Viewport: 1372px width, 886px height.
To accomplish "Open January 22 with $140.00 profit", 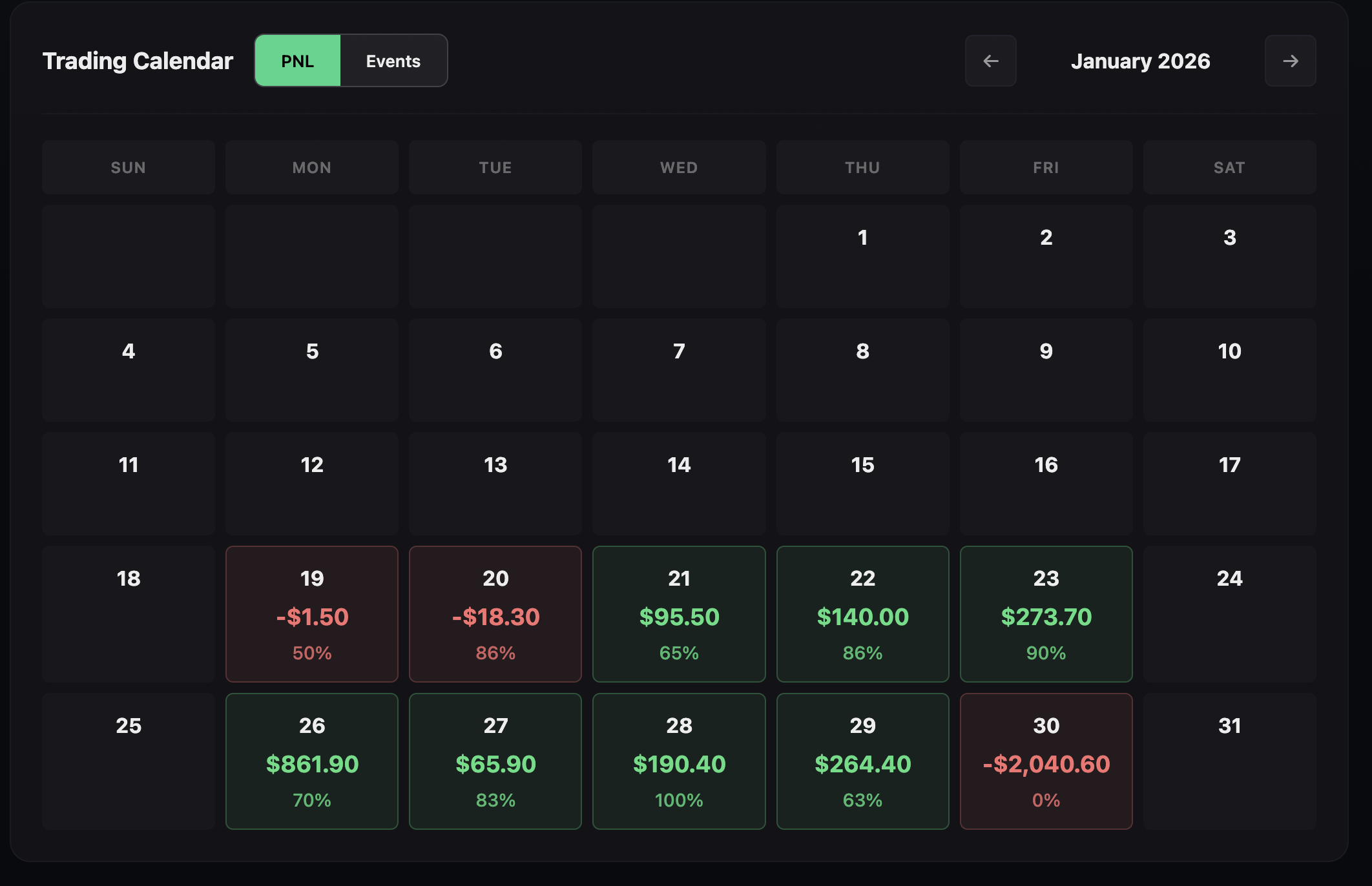I will click(862, 613).
